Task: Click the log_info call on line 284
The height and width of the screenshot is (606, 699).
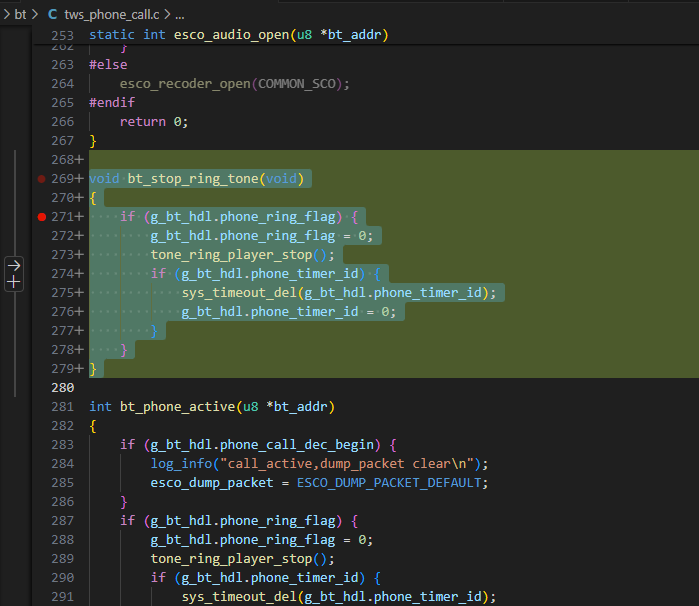Action: point(181,464)
